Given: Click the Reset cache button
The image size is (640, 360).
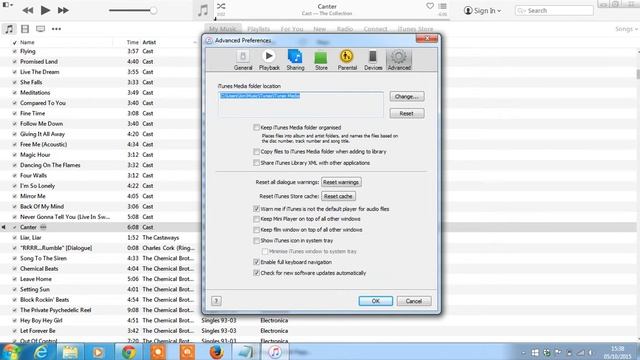Looking at the screenshot, I should click(x=338, y=196).
